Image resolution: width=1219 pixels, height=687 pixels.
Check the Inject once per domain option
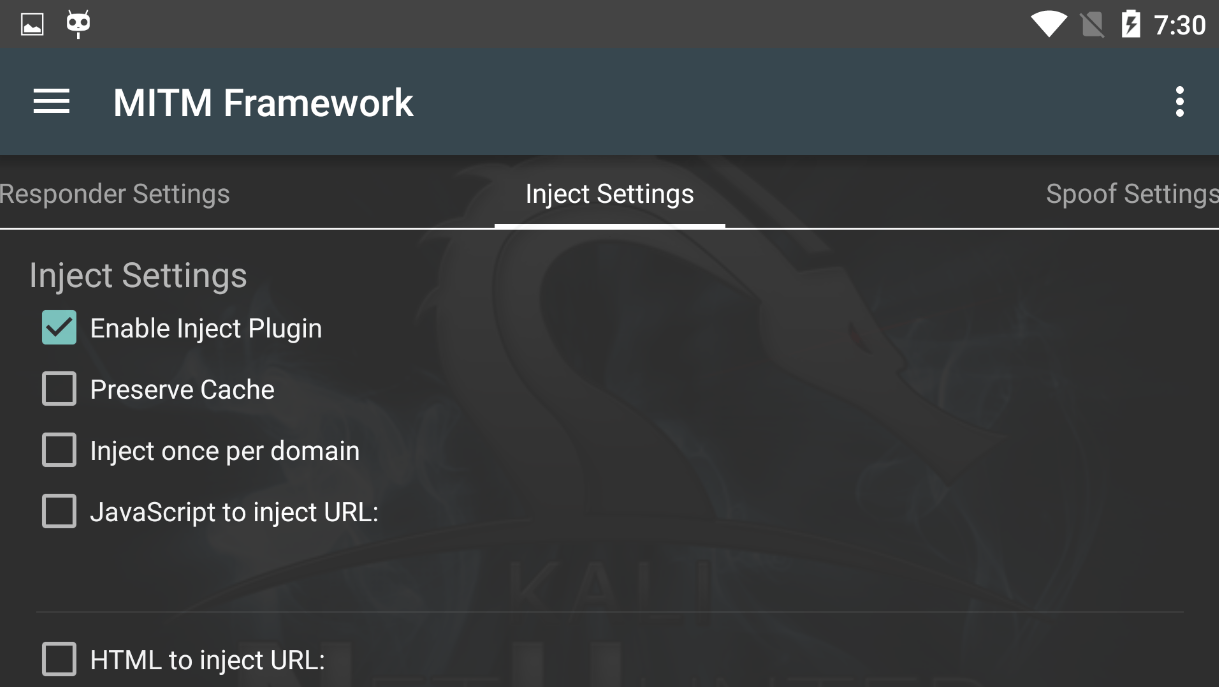point(59,450)
